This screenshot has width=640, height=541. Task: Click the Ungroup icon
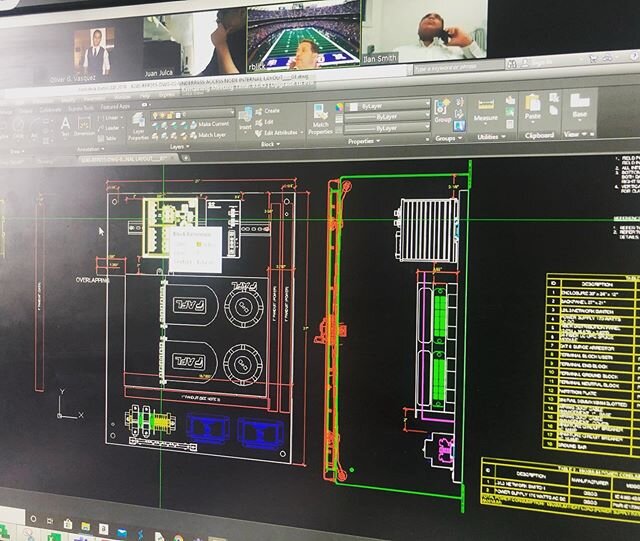pos(459,102)
